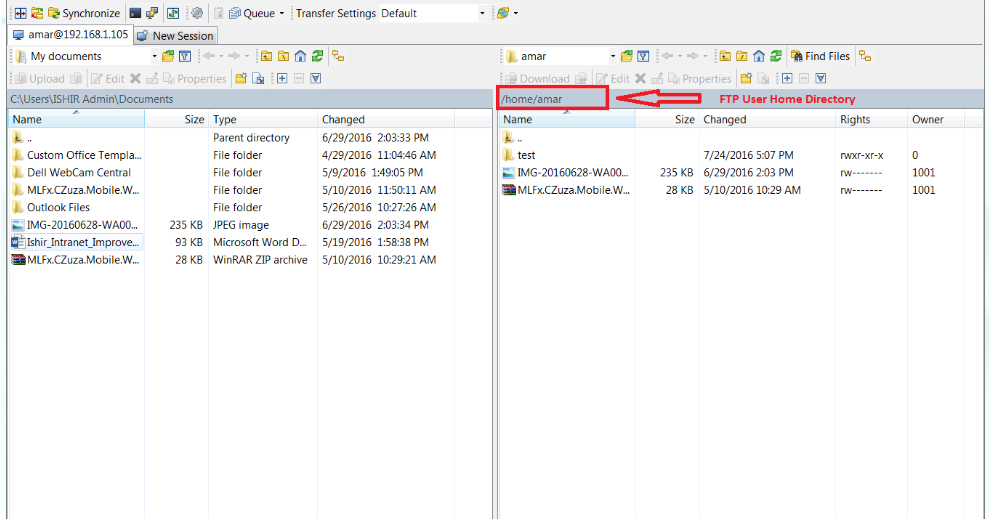The image size is (990, 519).
Task: Open directory icon next to My documents
Action: tap(168, 56)
